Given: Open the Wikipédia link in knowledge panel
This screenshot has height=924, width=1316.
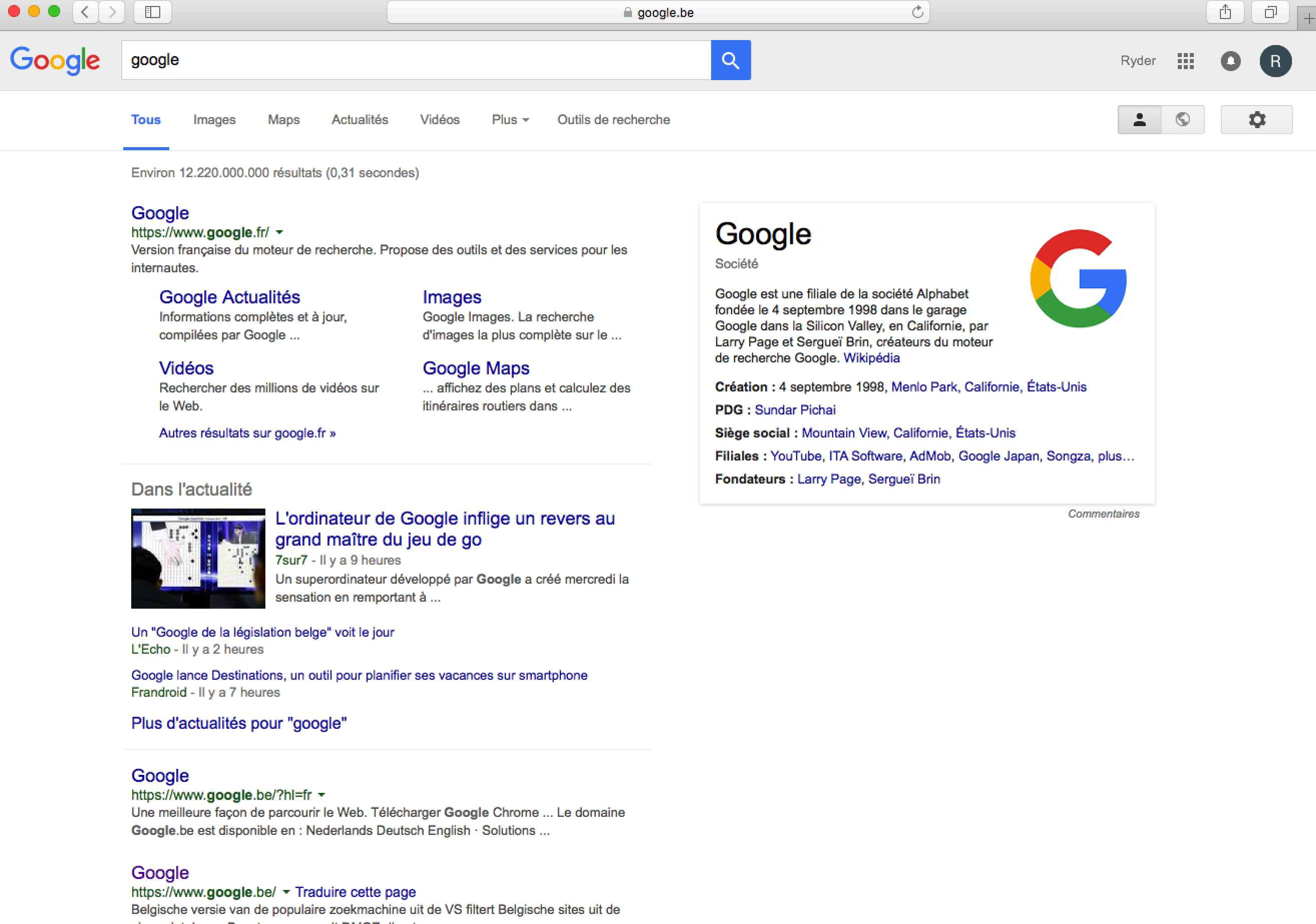Looking at the screenshot, I should pos(871,358).
